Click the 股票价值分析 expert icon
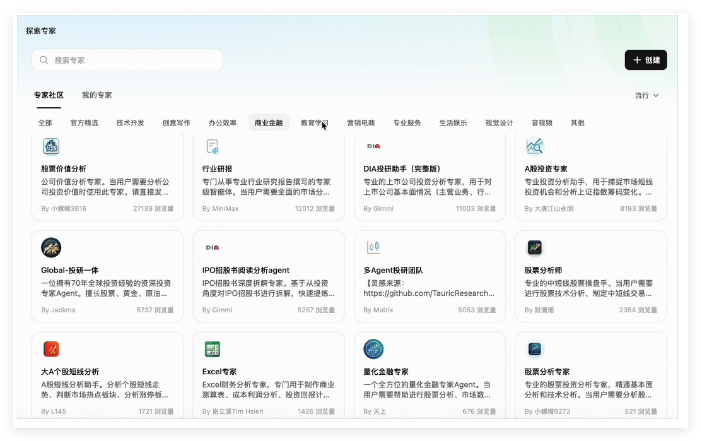The width and height of the screenshot is (701, 441). point(51,146)
